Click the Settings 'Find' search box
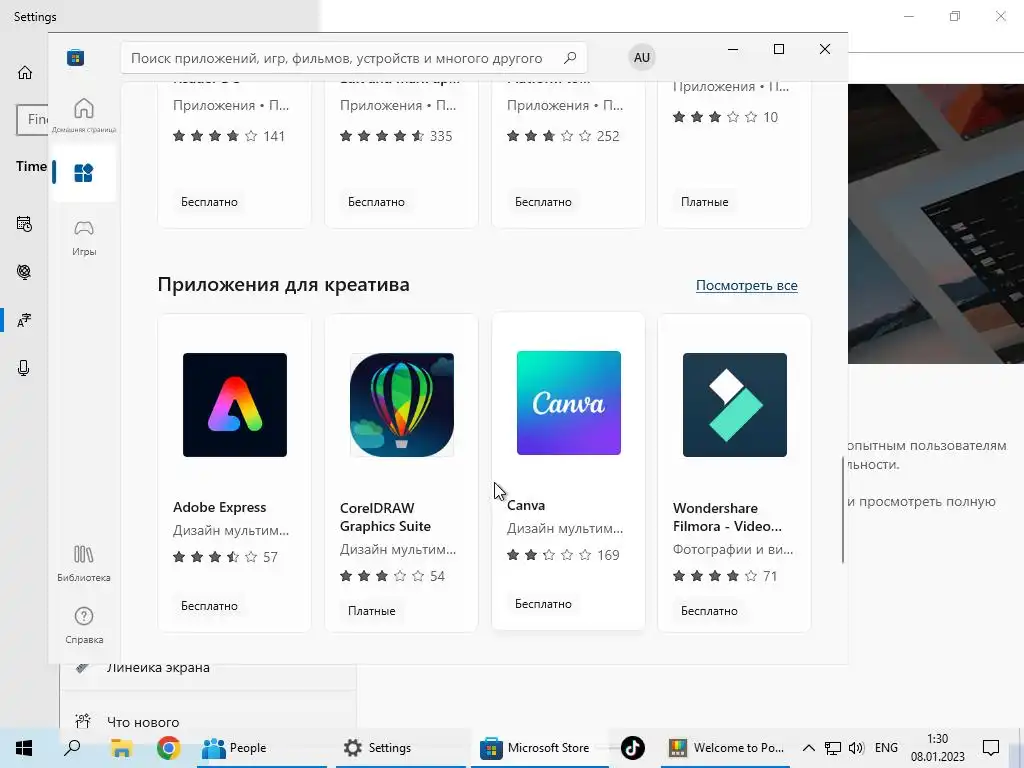 coord(32,120)
